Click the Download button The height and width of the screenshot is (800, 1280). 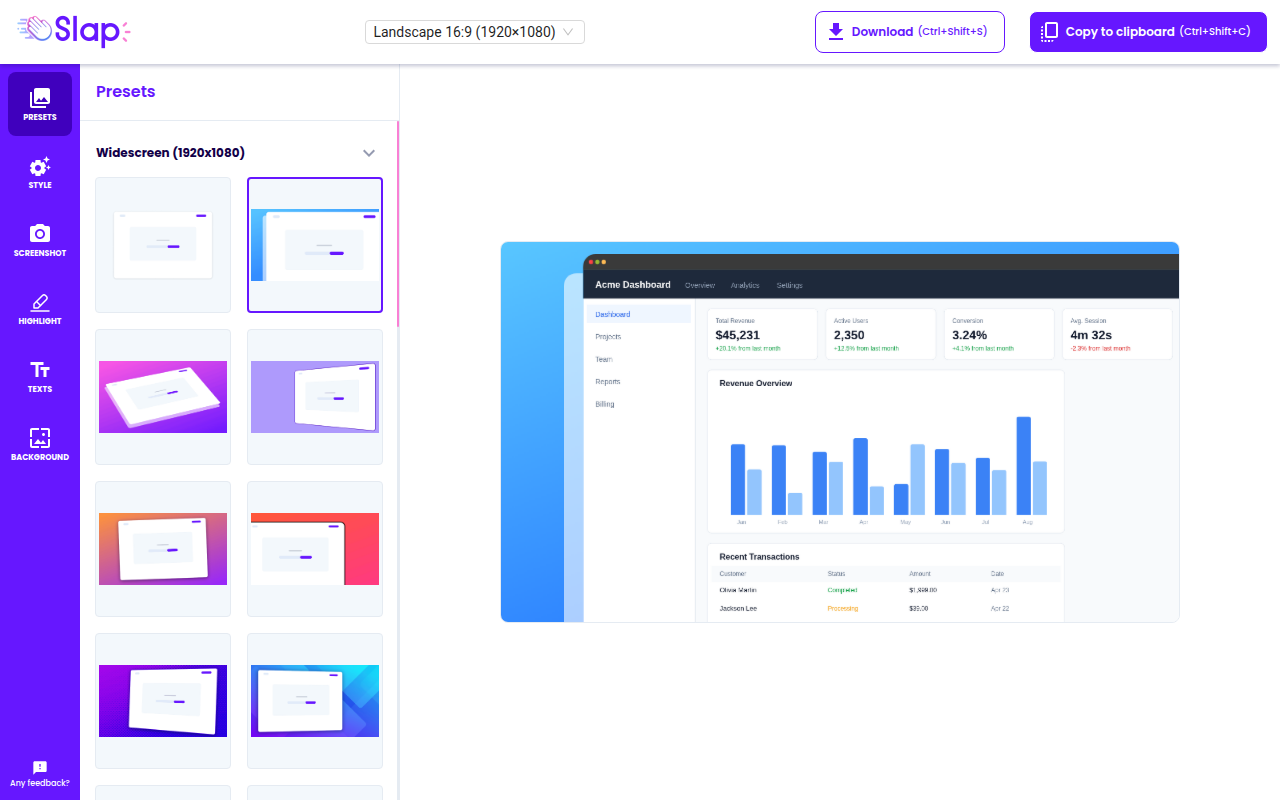pyautogui.click(x=910, y=32)
